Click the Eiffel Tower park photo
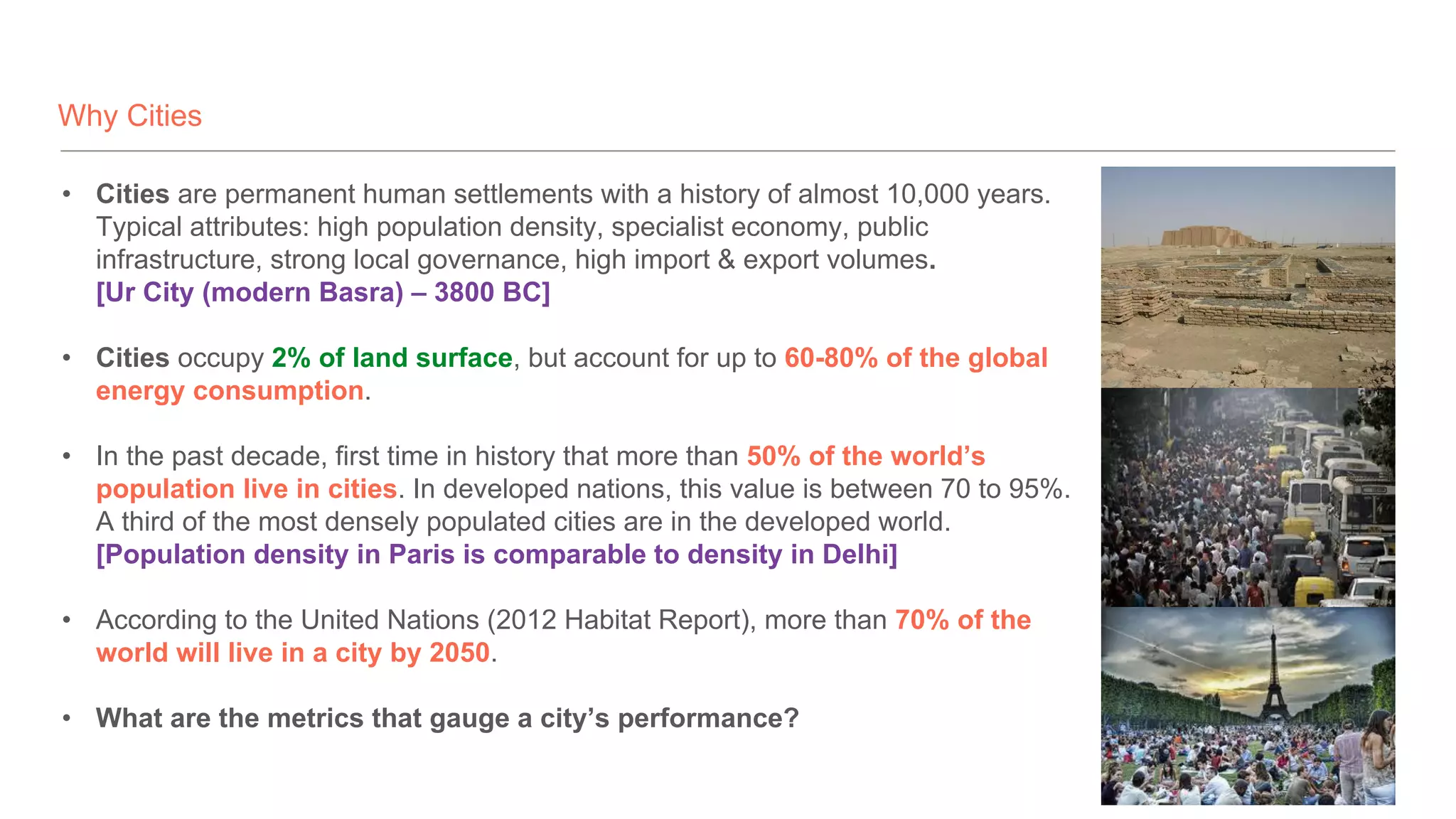The width and height of the screenshot is (1456, 819). [x=1247, y=705]
